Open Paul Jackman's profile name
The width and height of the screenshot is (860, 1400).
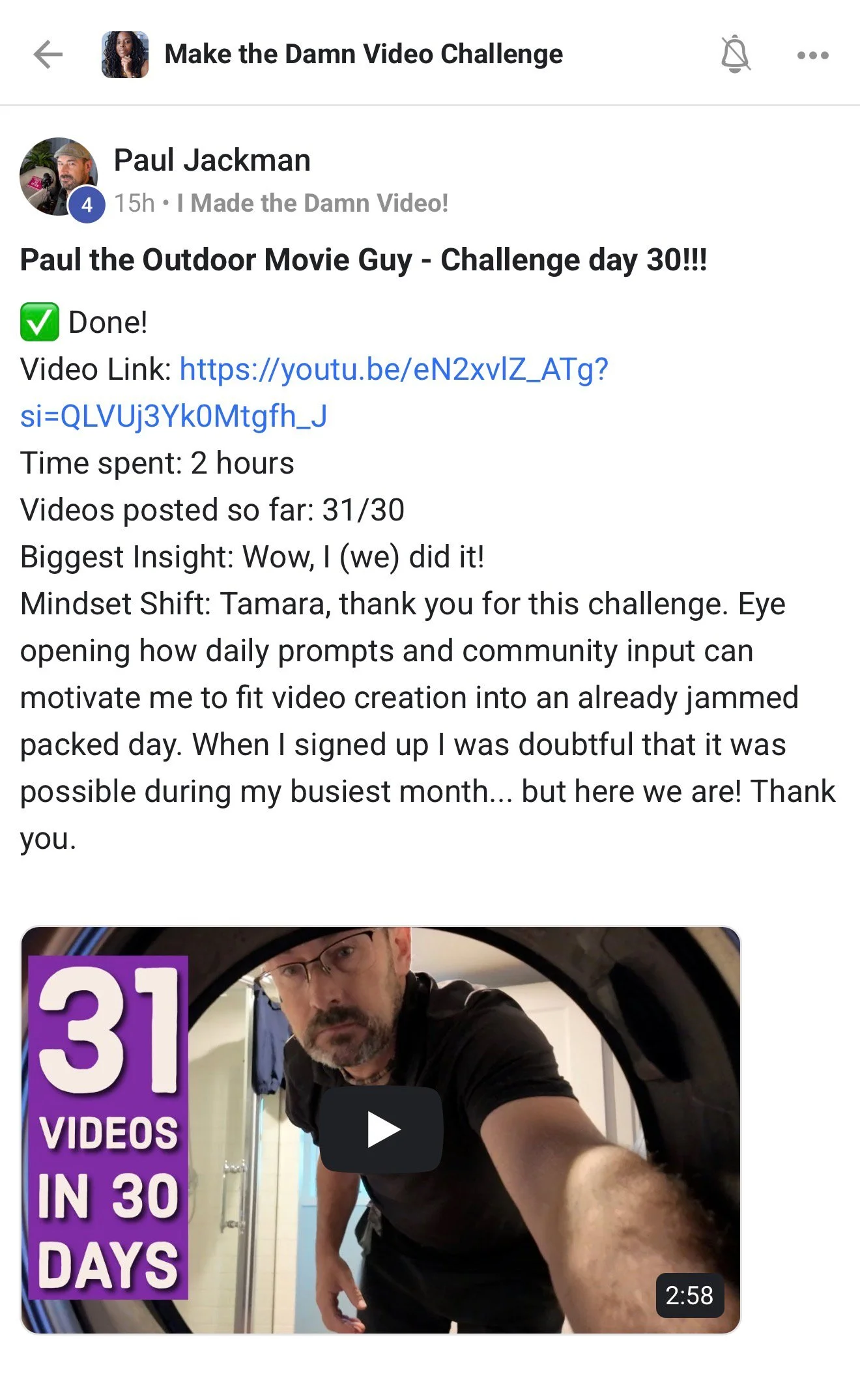pos(212,160)
